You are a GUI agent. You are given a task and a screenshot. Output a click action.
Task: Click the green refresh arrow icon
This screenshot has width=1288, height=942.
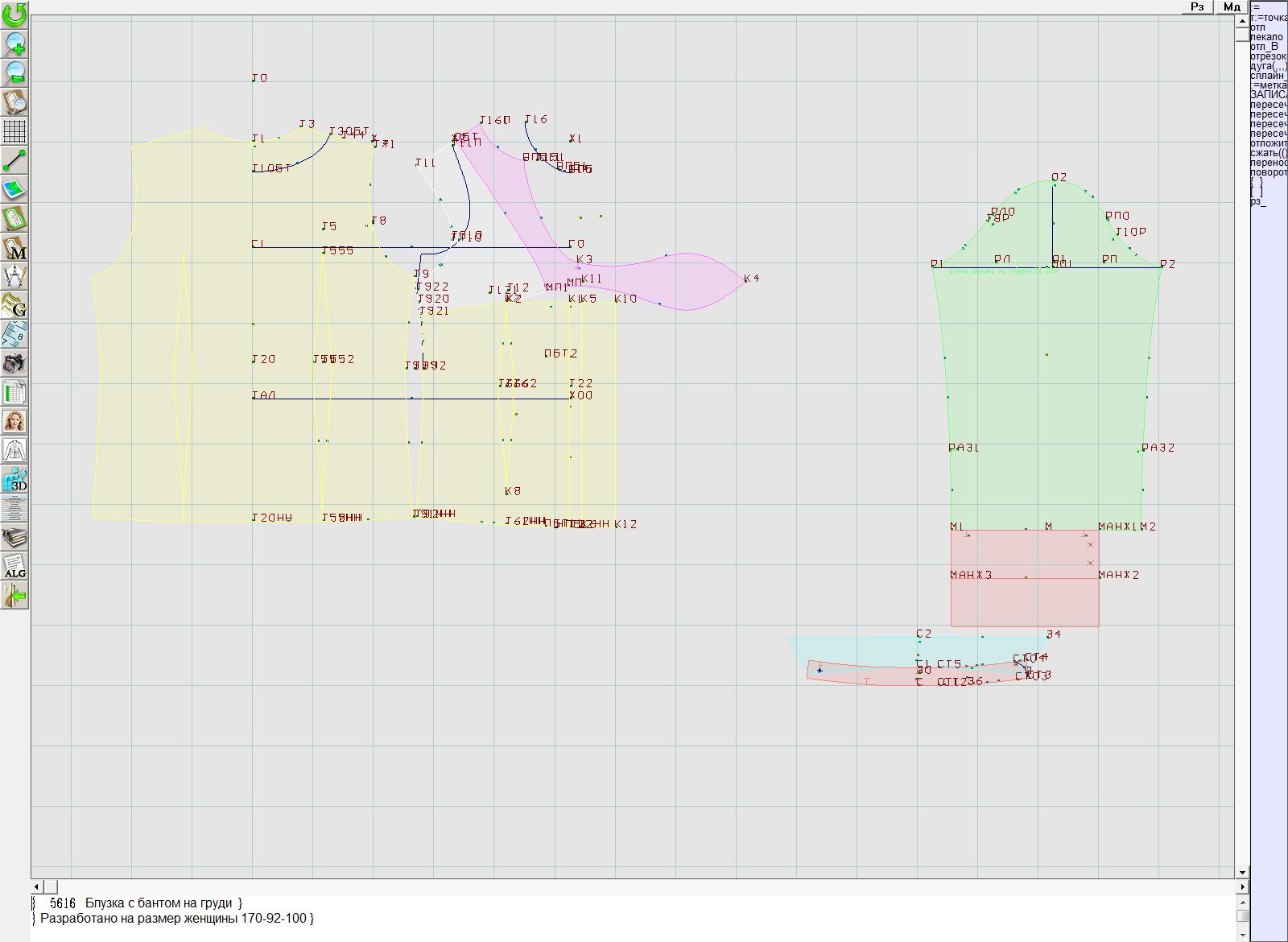(14, 14)
